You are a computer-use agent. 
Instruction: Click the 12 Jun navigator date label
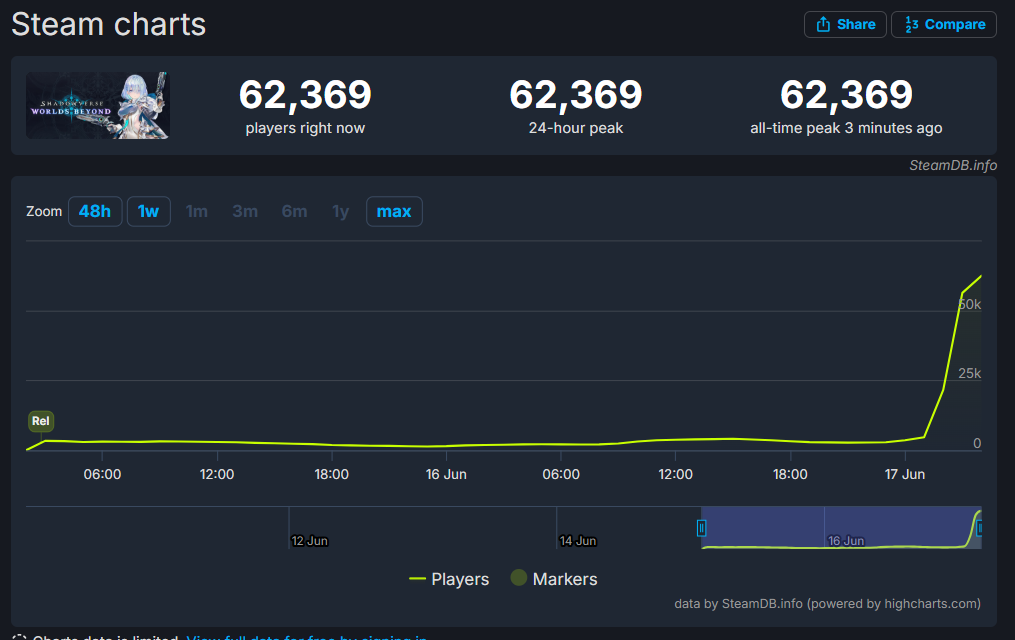tap(309, 541)
